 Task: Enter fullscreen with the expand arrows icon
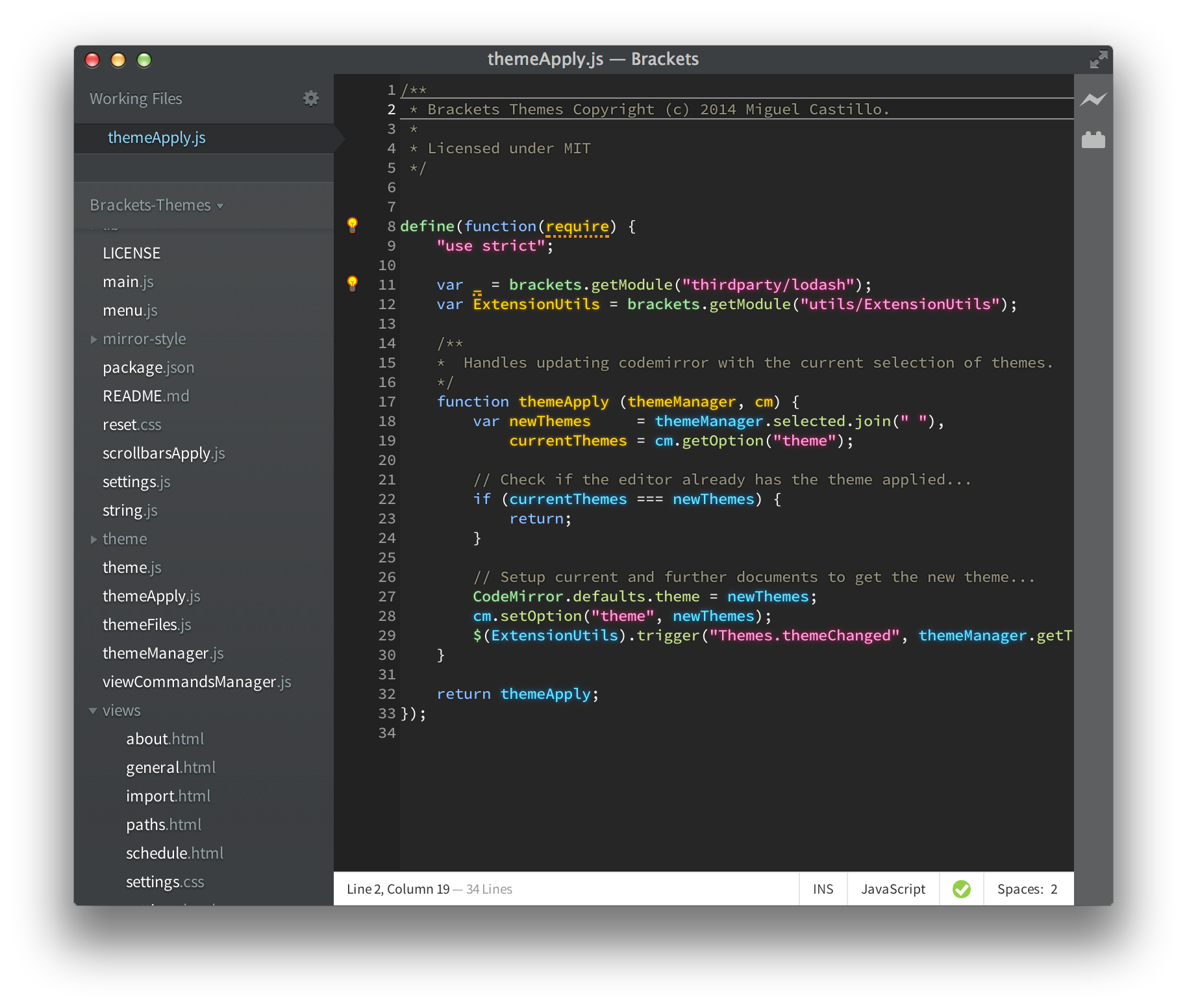(1098, 60)
